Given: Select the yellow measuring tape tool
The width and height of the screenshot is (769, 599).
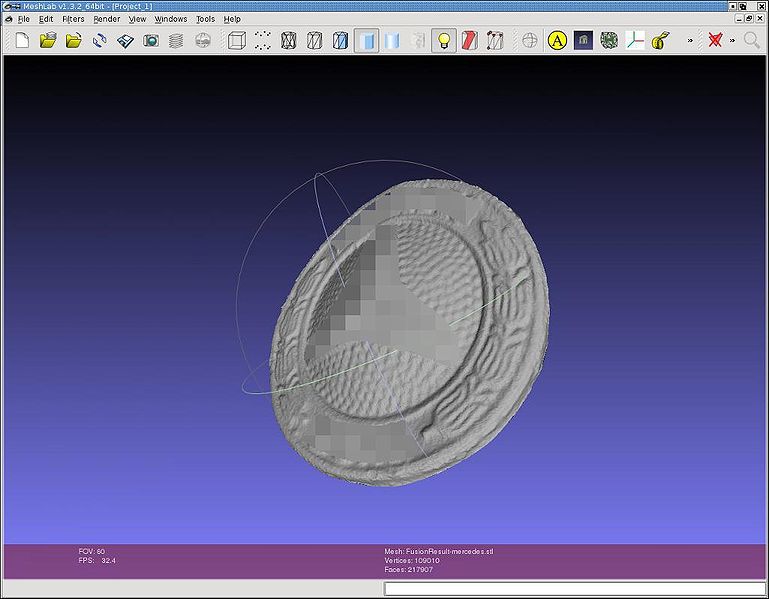Looking at the screenshot, I should pyautogui.click(x=661, y=40).
